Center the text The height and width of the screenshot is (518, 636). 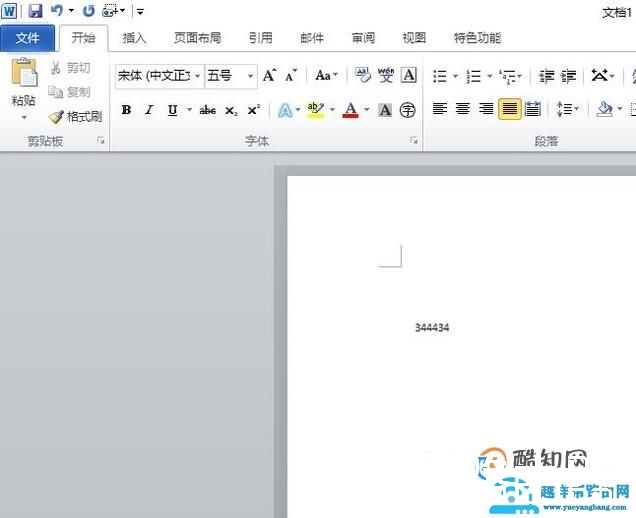point(463,109)
